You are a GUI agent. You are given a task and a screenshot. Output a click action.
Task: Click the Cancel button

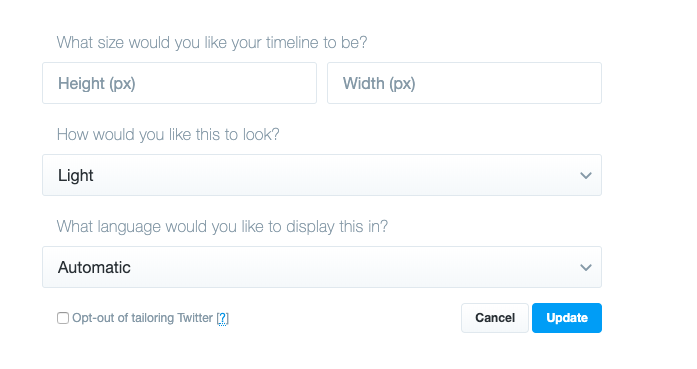(495, 318)
